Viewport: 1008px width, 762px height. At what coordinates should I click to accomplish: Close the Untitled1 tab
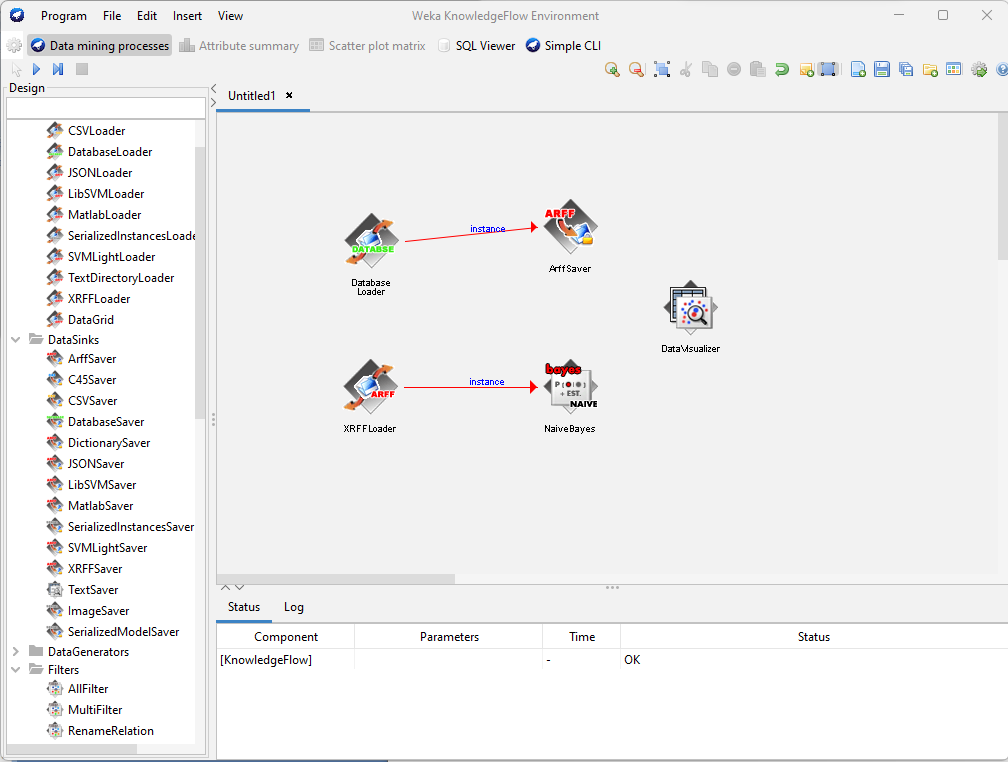[x=289, y=95]
